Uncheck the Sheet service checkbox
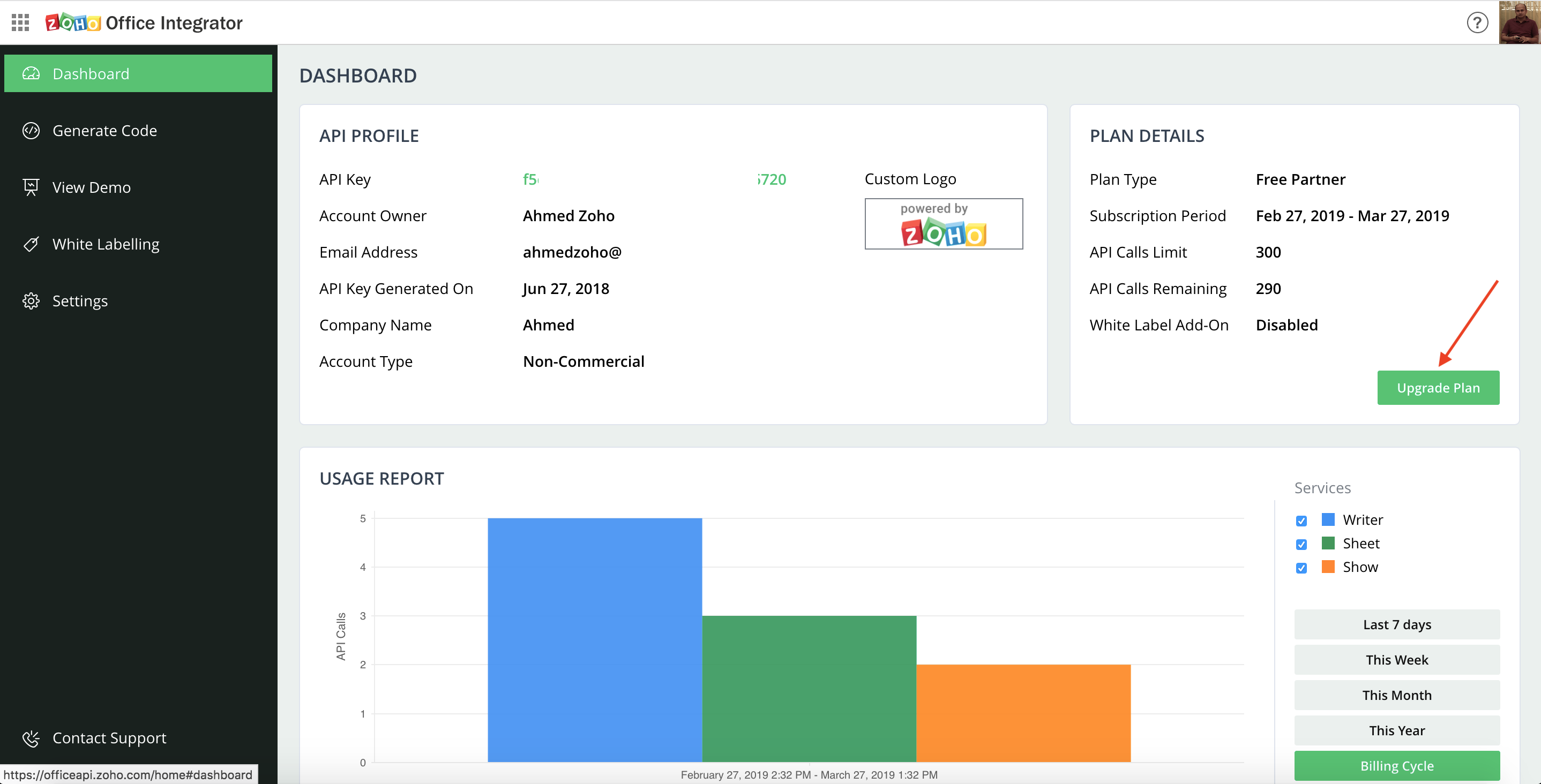Image resolution: width=1541 pixels, height=784 pixels. tap(1301, 544)
